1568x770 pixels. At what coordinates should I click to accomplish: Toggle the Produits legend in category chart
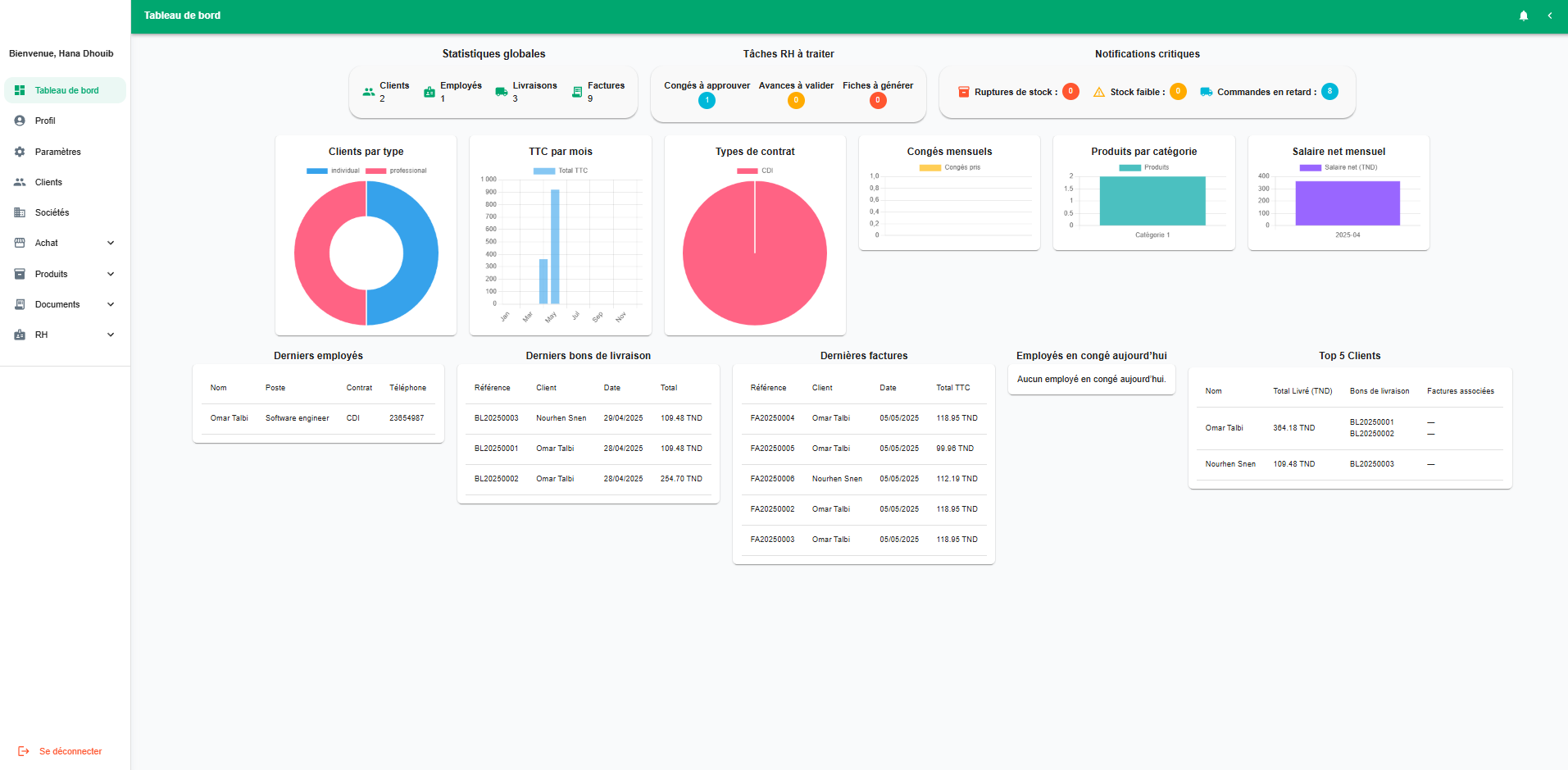pyautogui.click(x=1144, y=167)
